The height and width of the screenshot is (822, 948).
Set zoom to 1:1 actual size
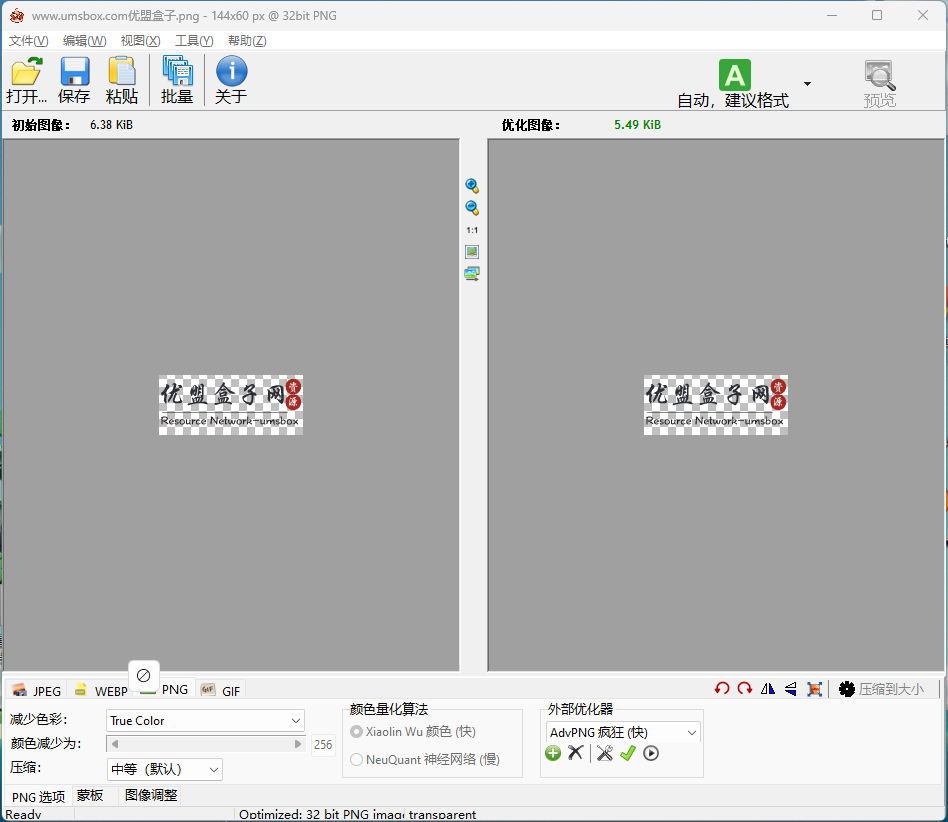click(x=472, y=230)
